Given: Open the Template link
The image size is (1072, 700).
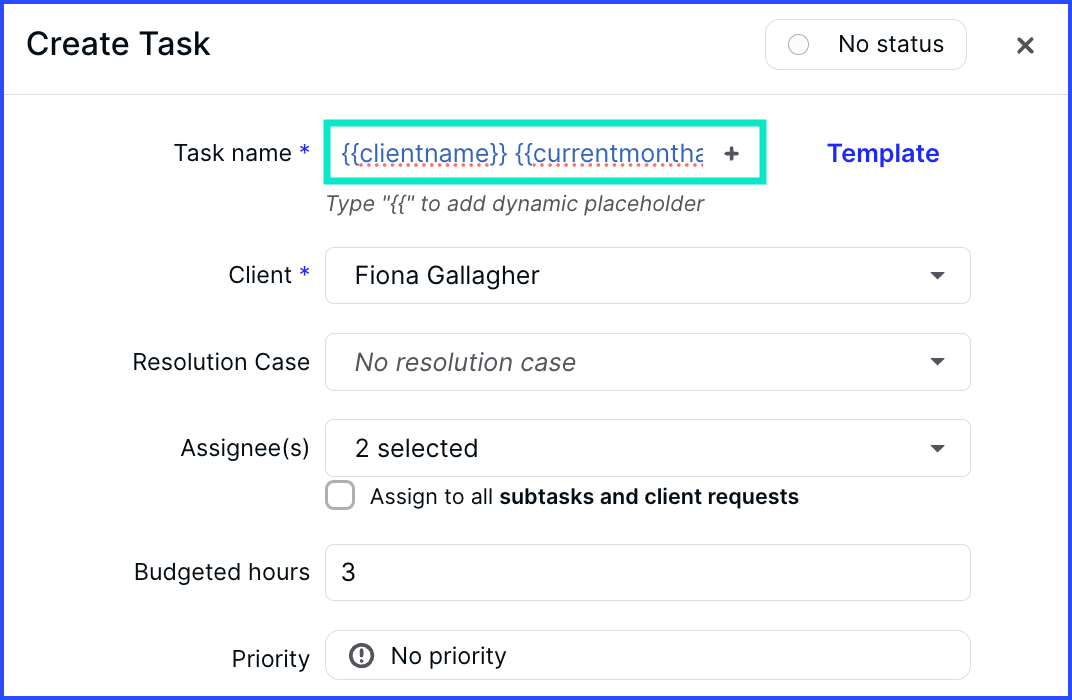Looking at the screenshot, I should 883,153.
